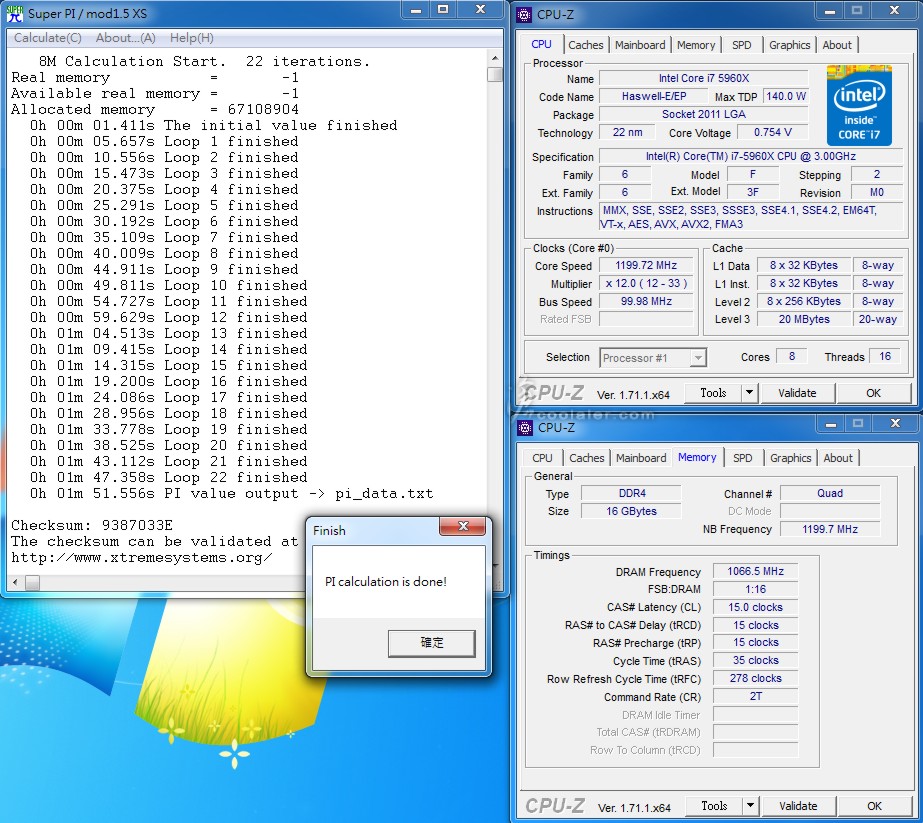This screenshot has height=823, width=923.
Task: Click the CAS# Latency value 15.0 clocks
Action: point(755,607)
